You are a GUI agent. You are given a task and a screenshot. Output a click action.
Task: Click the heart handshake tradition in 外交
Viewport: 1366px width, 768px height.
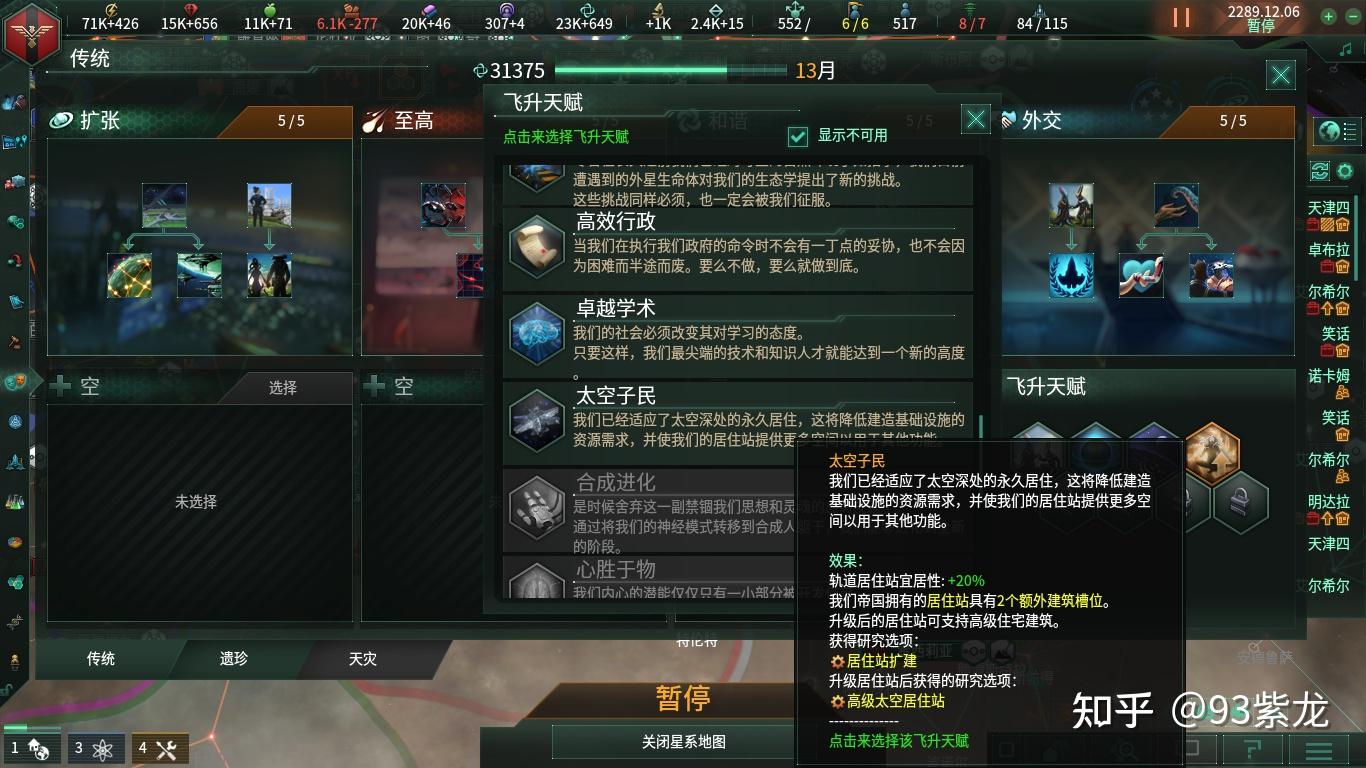tap(1141, 275)
